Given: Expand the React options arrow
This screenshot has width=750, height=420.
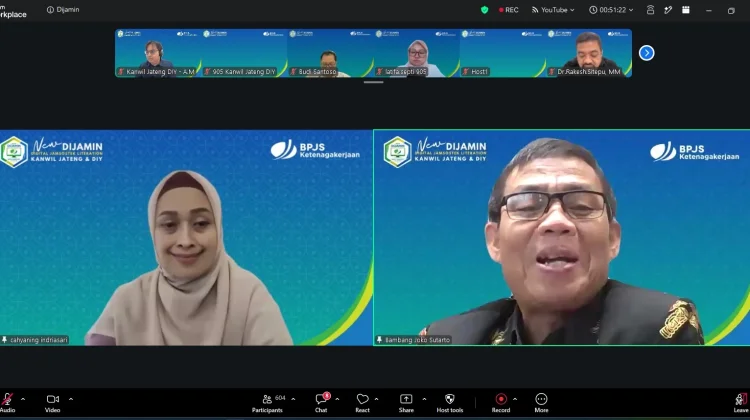Looking at the screenshot, I should point(376,399).
